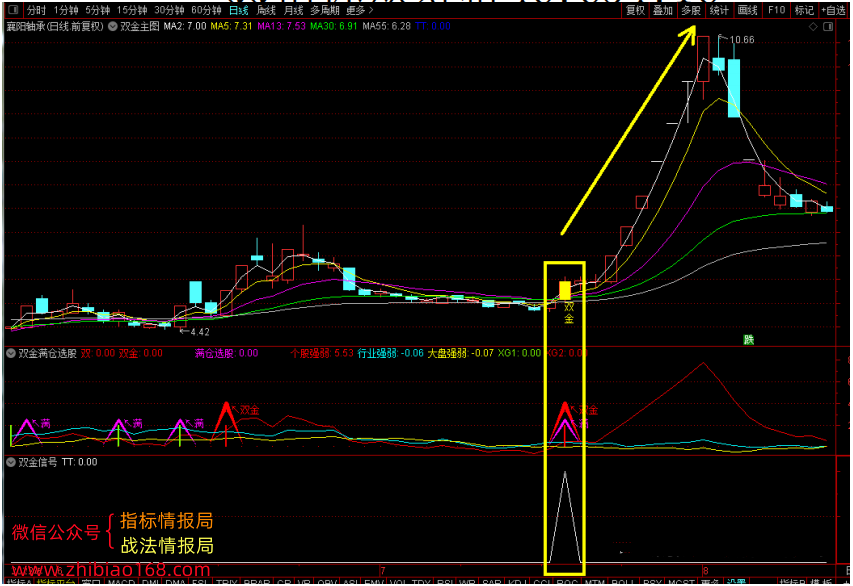The width and height of the screenshot is (853, 586).
Task: Click the blue TT: 0.00 value in main header
Action: 433,26
